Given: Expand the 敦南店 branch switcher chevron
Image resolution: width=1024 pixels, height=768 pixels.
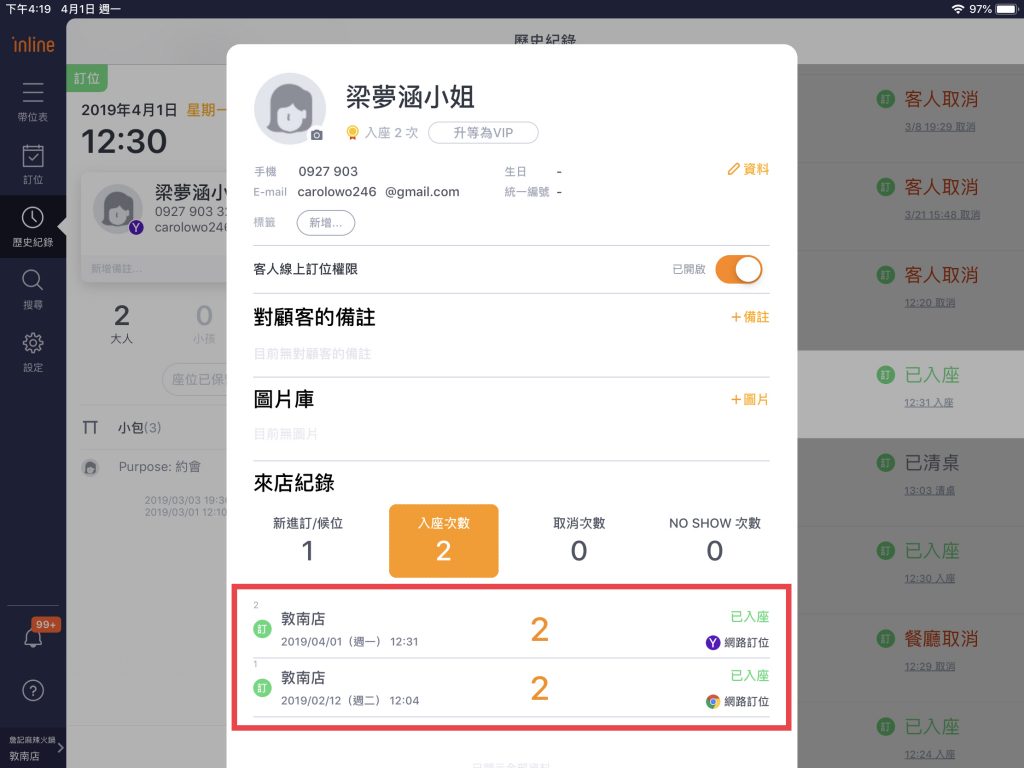Looking at the screenshot, I should point(61,748).
